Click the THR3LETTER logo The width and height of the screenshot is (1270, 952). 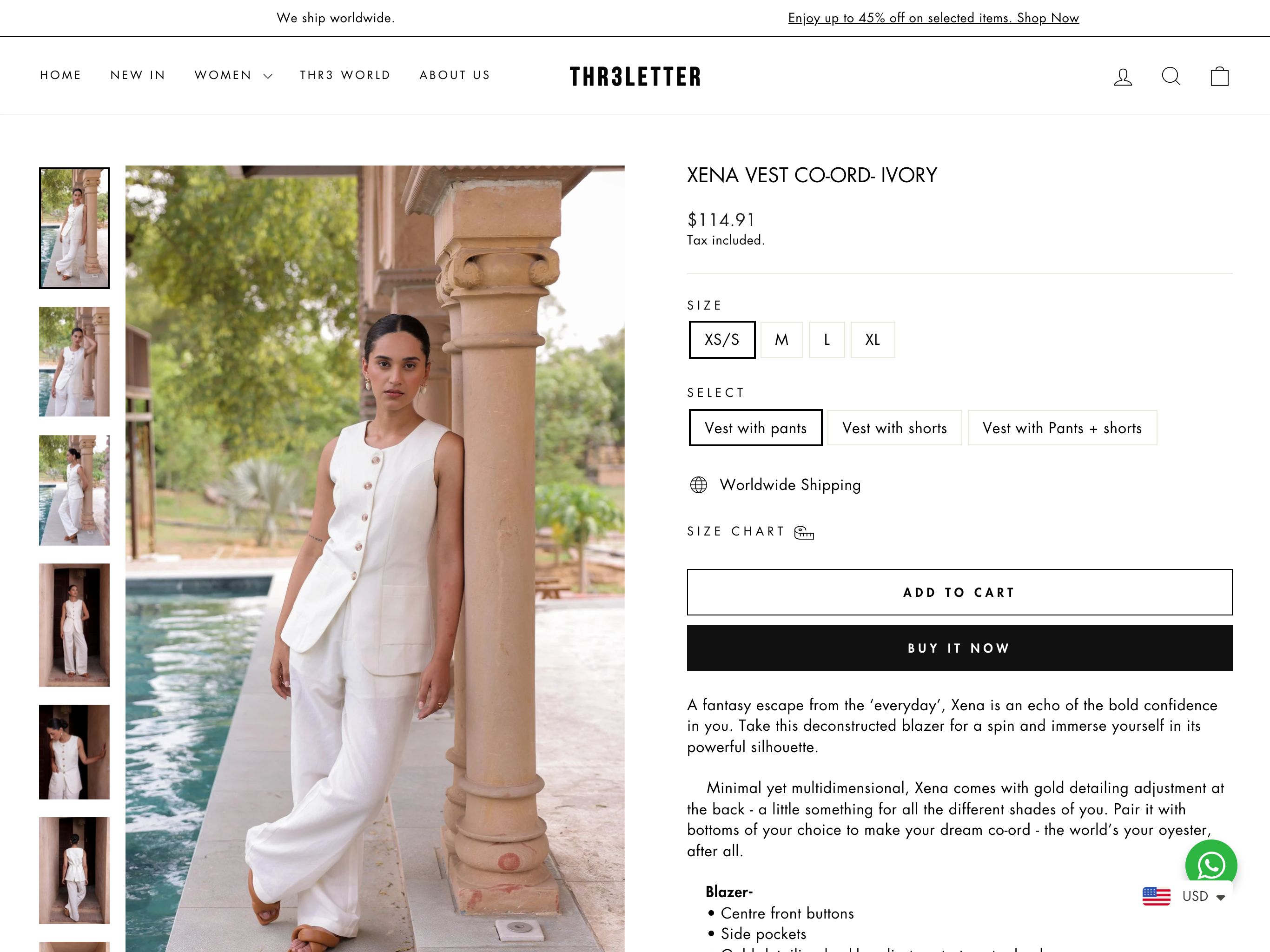[x=635, y=76]
